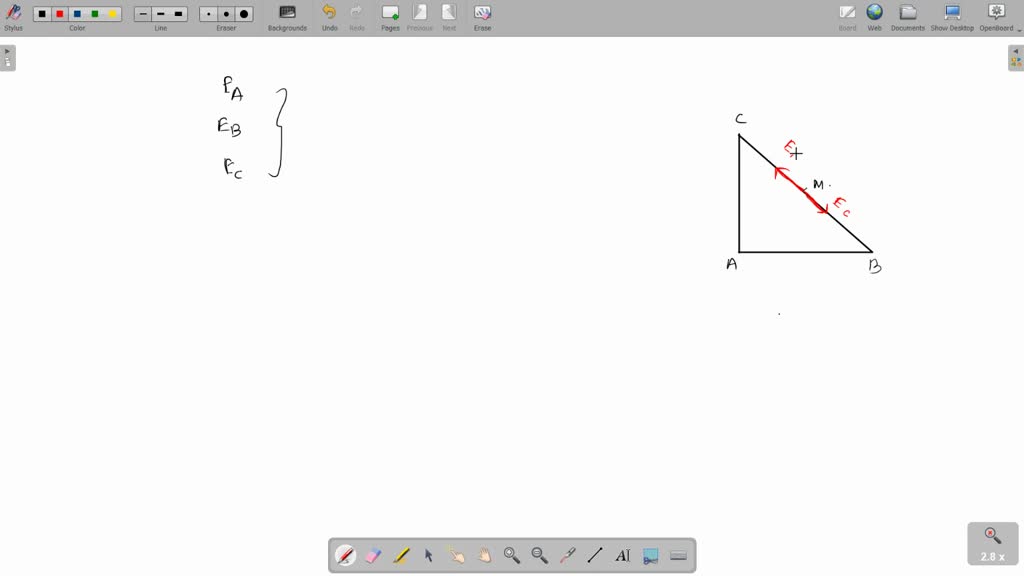Expand the left library drawer

8,57
